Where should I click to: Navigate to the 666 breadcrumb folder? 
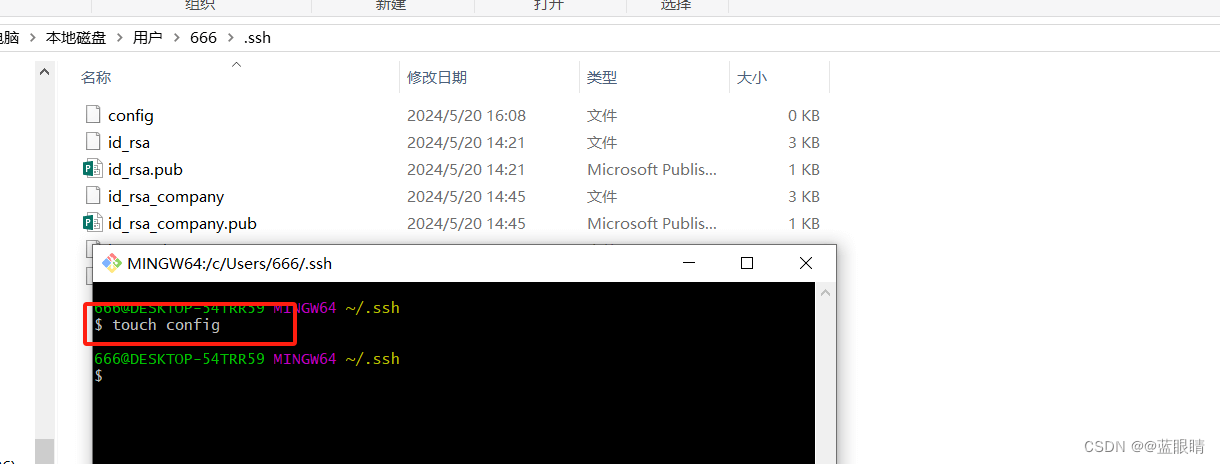[x=203, y=38]
